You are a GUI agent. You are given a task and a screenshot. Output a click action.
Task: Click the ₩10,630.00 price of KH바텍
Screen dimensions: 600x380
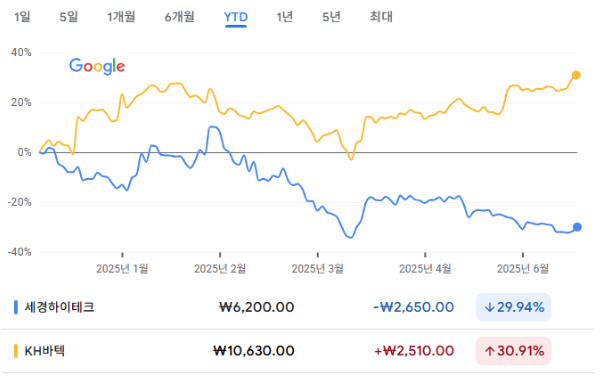[254, 351]
